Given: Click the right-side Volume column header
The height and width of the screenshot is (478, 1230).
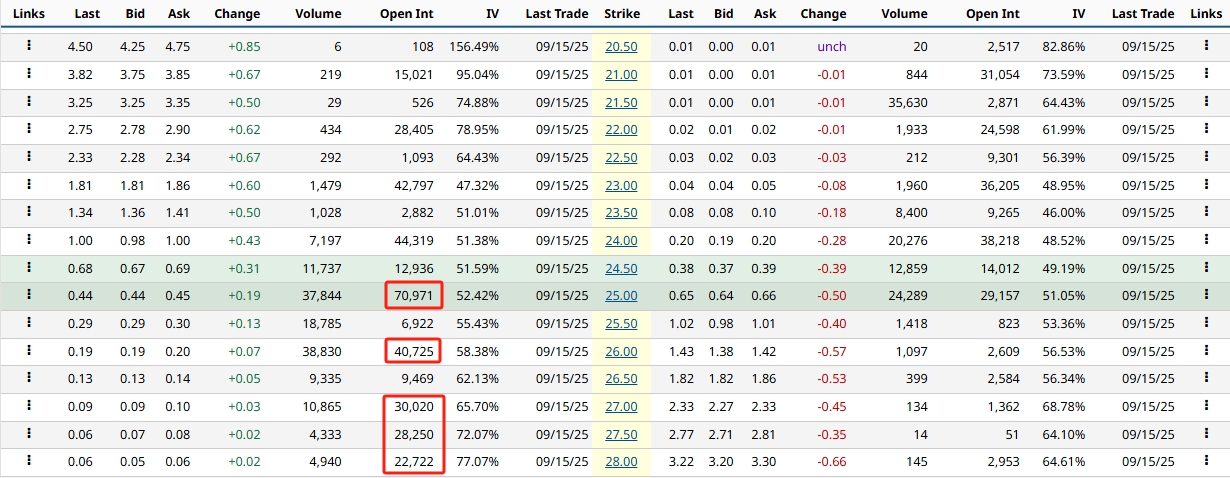Looking at the screenshot, I should click(x=905, y=14).
